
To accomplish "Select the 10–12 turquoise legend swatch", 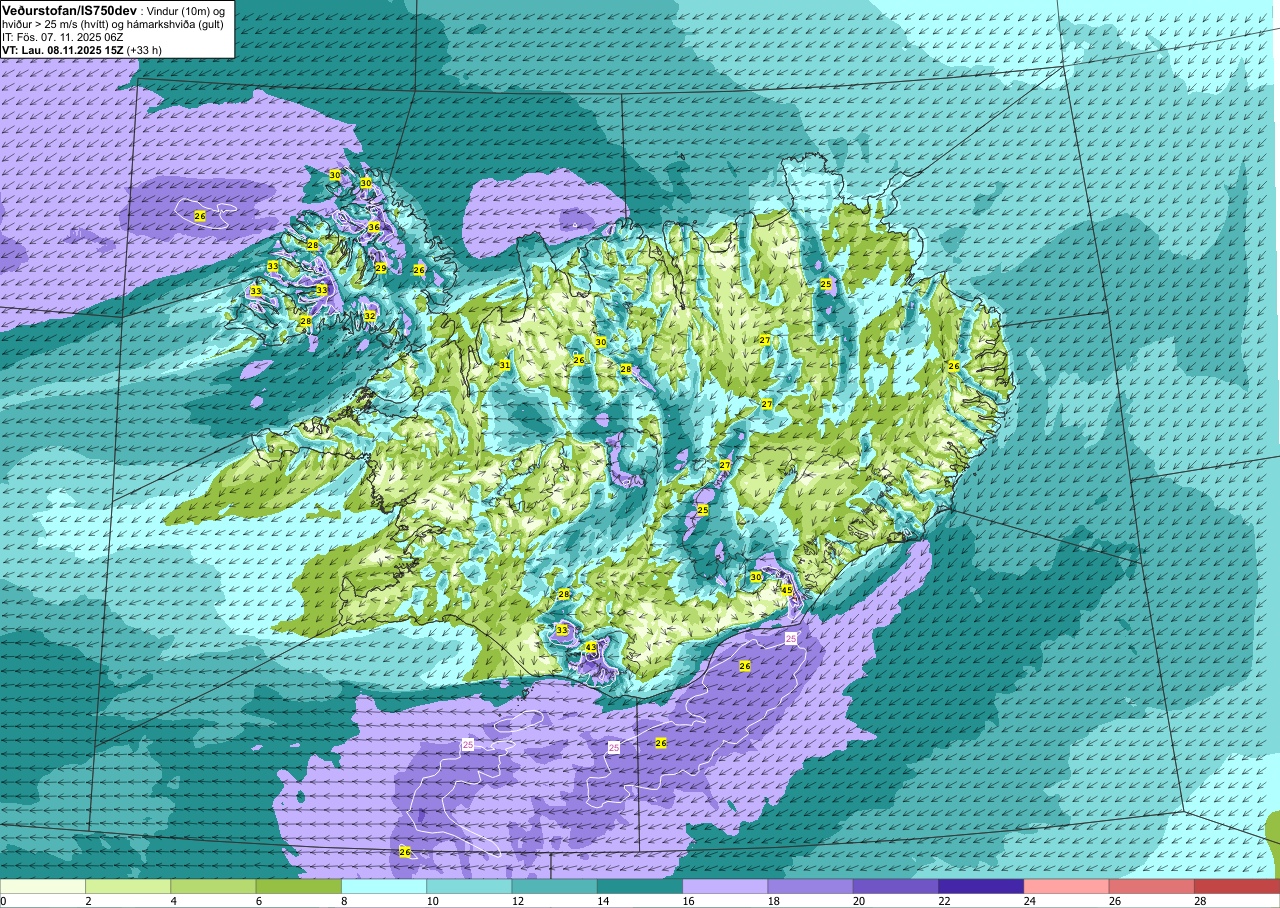I will pos(469,886).
